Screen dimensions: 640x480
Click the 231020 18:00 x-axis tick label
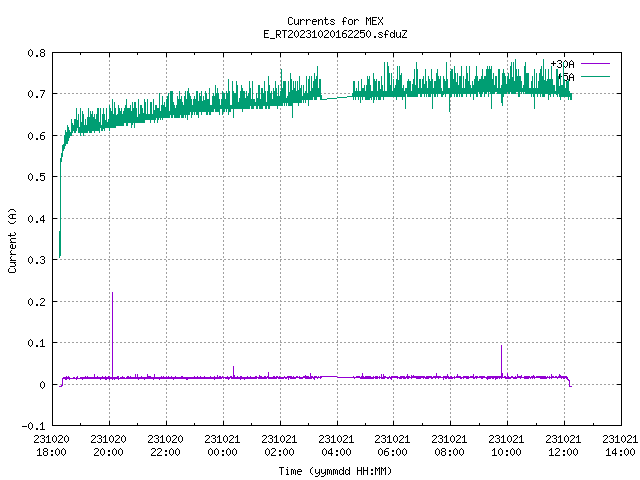pos(51,446)
